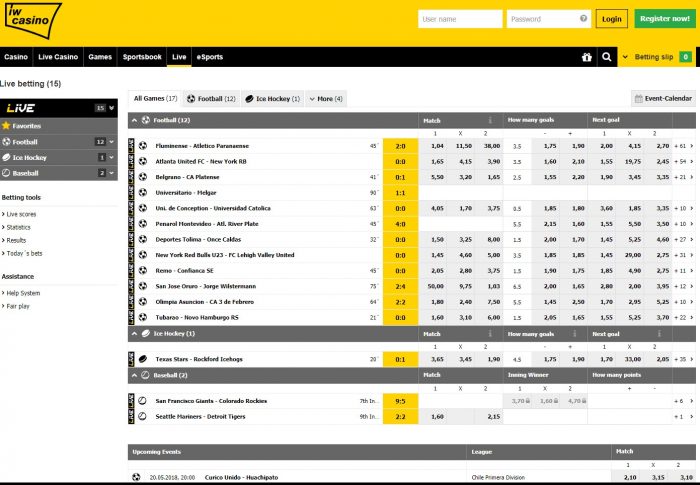The height and width of the screenshot is (485, 700).
Task: Open the Live Casino menu item
Action: pyautogui.click(x=58, y=57)
